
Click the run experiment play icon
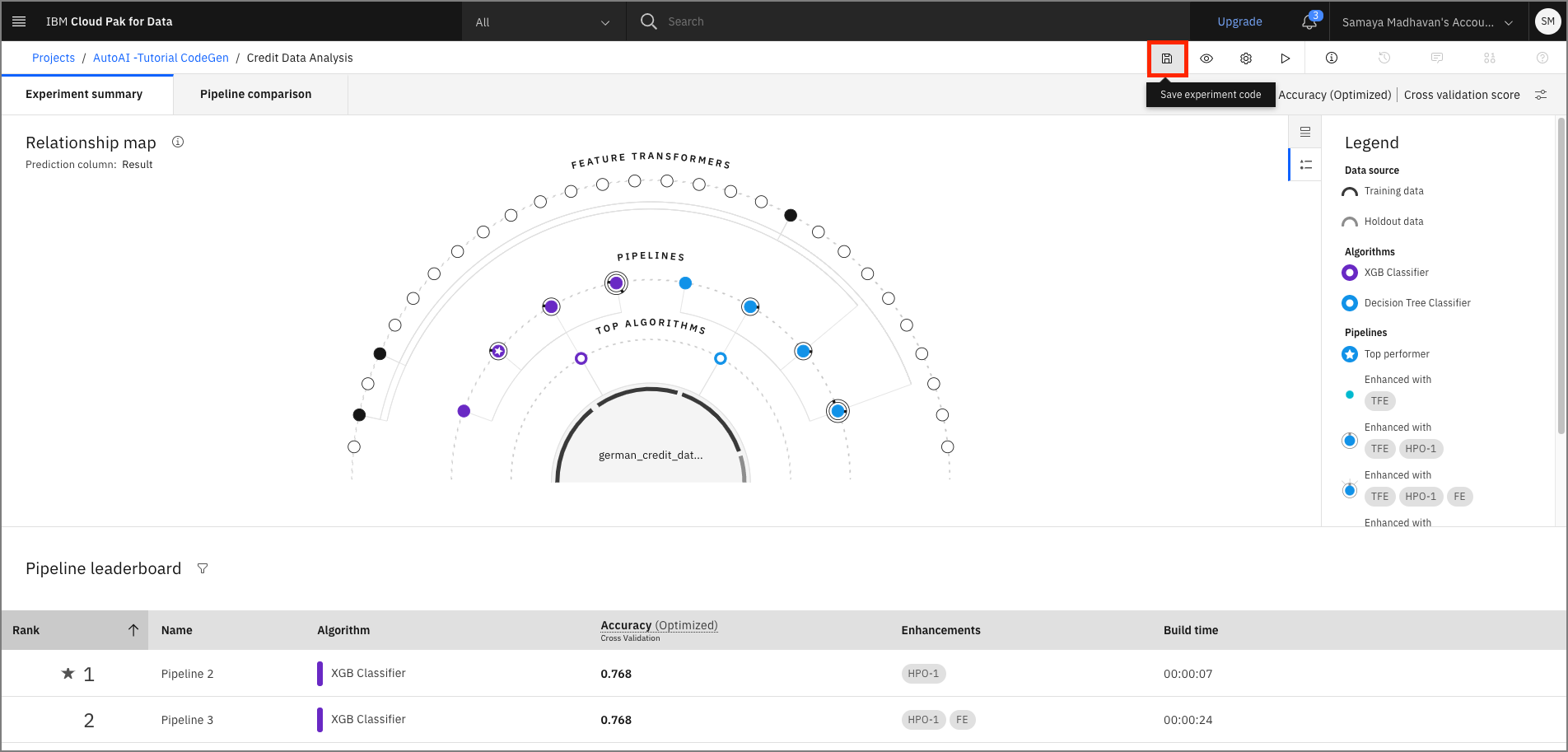1286,58
